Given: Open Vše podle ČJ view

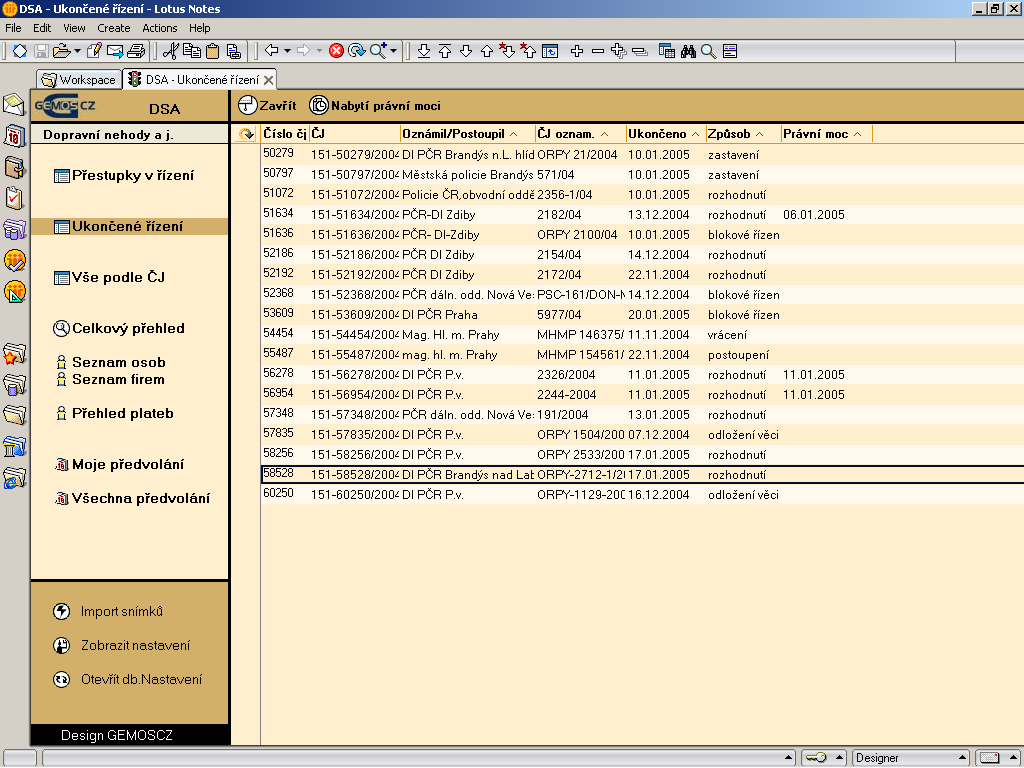Looking at the screenshot, I should (109, 277).
